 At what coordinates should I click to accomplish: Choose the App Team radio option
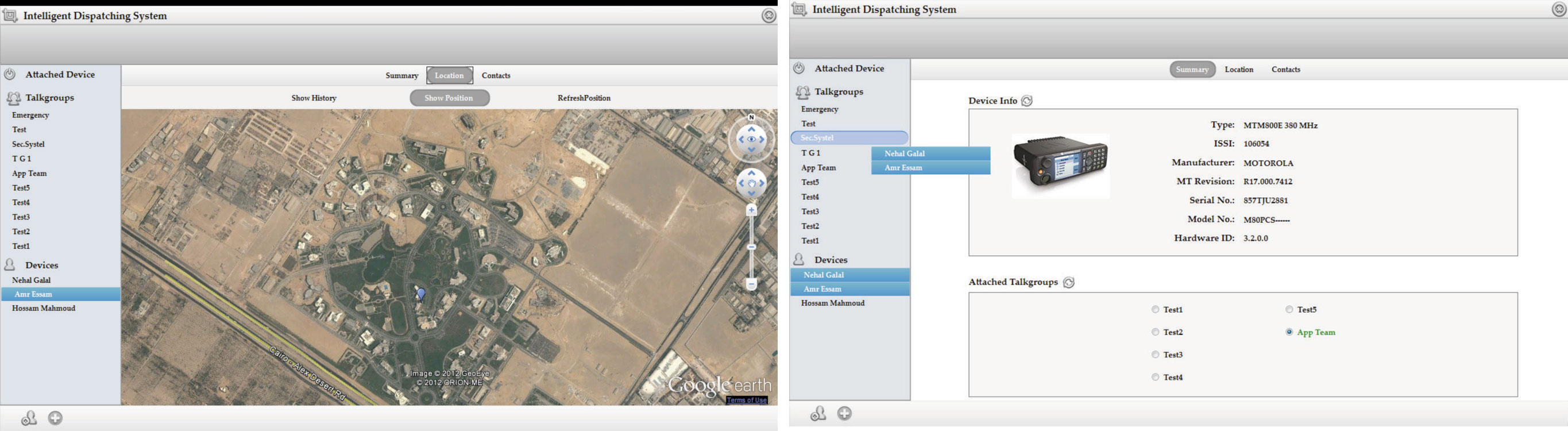pyautogui.click(x=1289, y=332)
